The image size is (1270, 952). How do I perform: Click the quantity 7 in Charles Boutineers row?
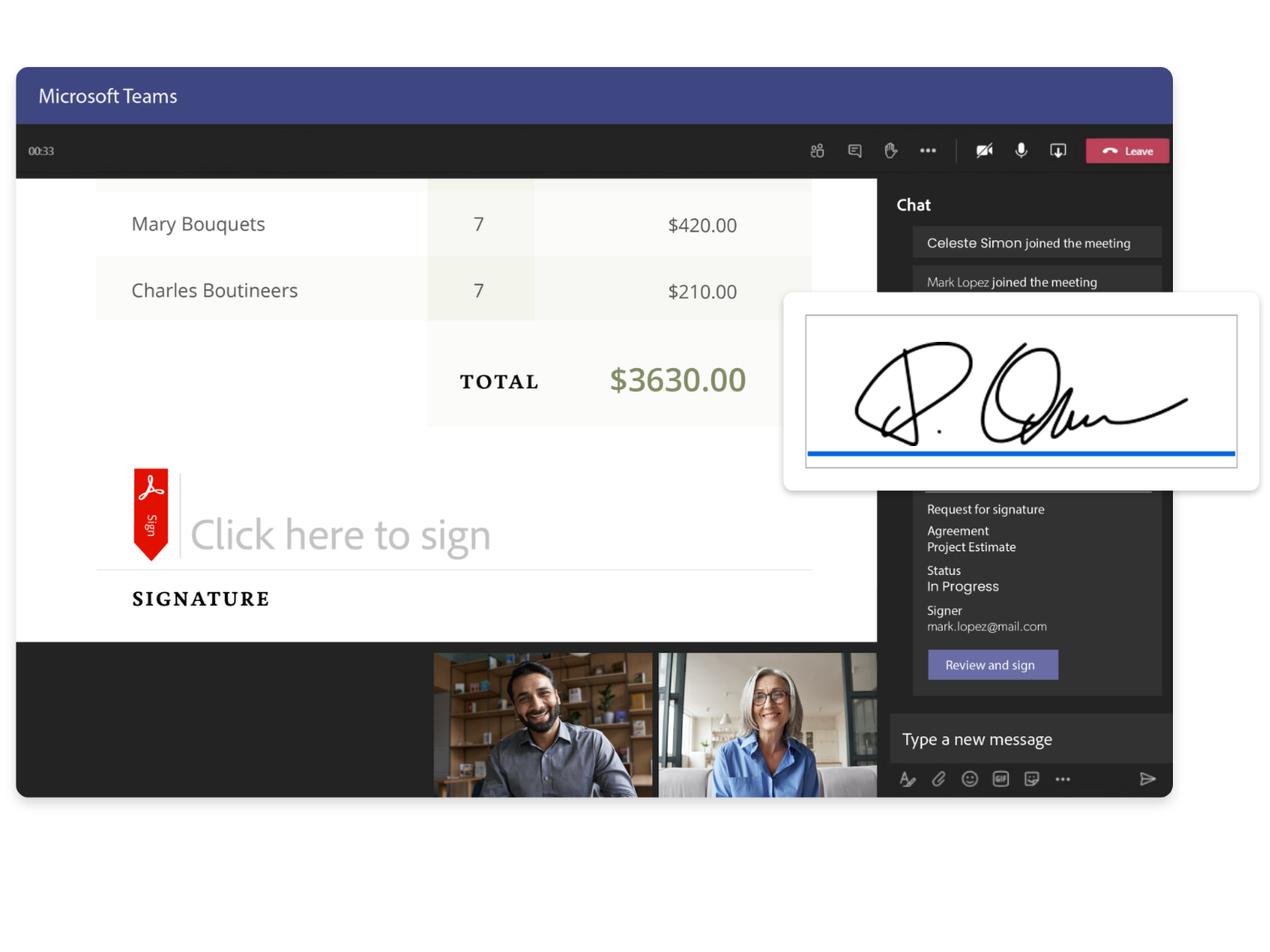click(479, 290)
